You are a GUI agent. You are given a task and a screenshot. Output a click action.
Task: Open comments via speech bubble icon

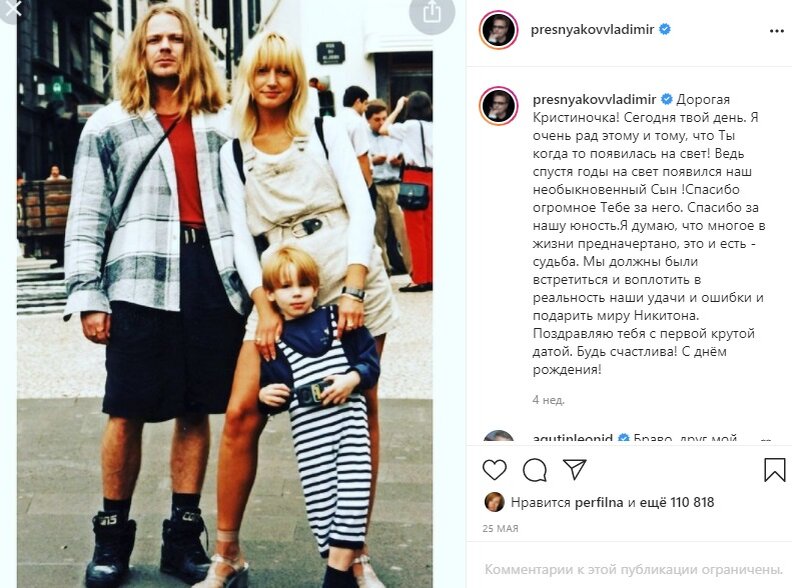(534, 470)
